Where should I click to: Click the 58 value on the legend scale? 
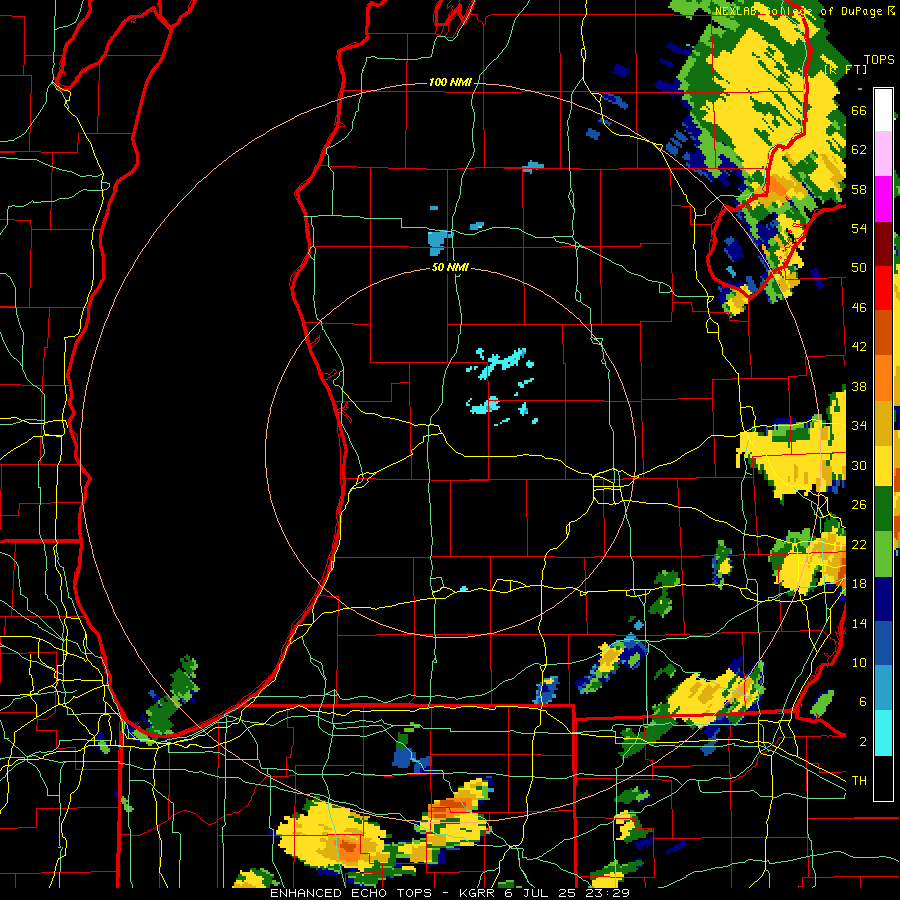click(x=859, y=189)
